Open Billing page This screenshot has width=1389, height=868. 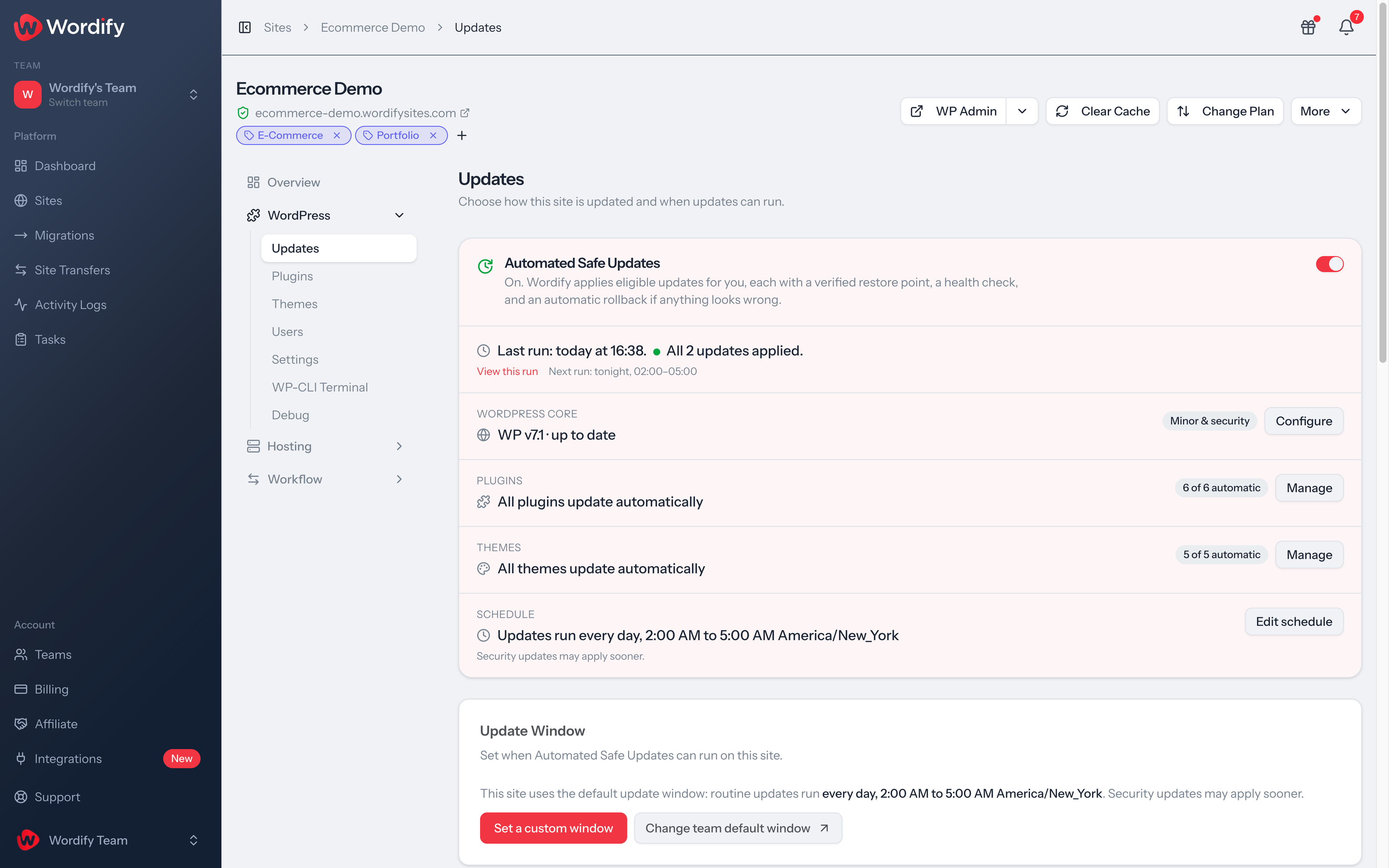[x=111, y=689]
